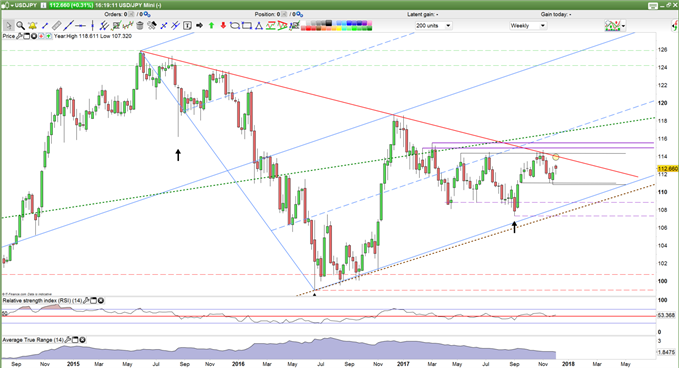Open the Orders settings gear
679x368 pixels.
(146, 14)
